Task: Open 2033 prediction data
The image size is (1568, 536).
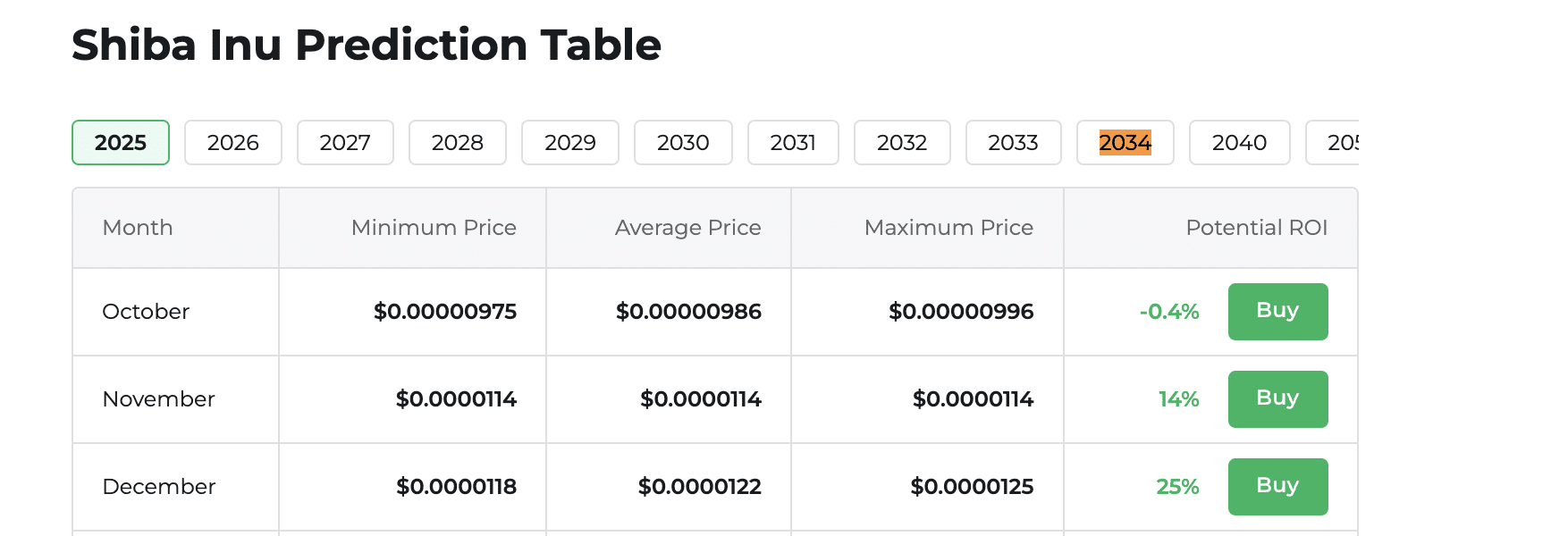Action: pos(1013,142)
